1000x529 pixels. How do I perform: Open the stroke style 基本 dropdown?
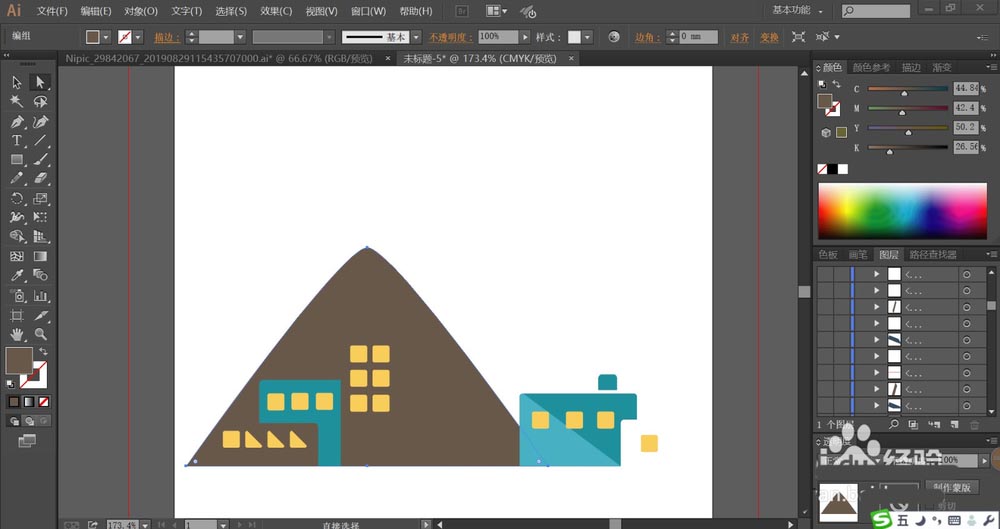[416, 37]
